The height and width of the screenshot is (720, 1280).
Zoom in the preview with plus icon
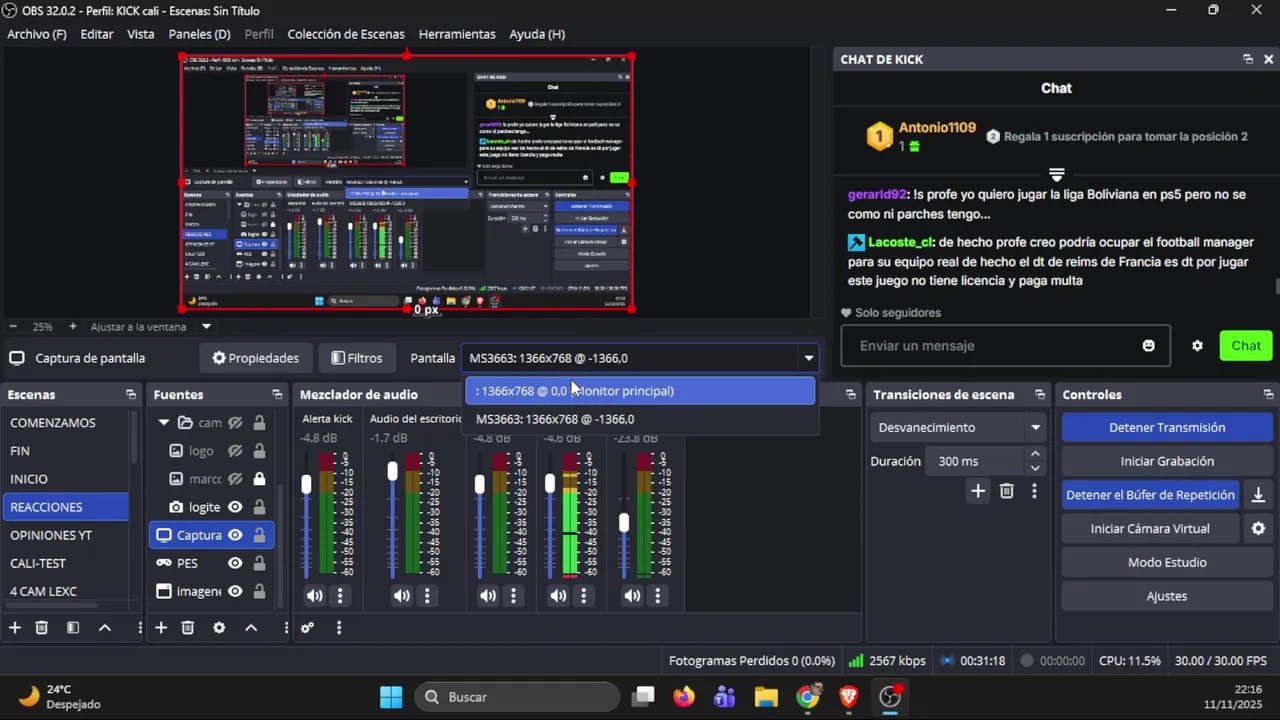pyautogui.click(x=72, y=327)
